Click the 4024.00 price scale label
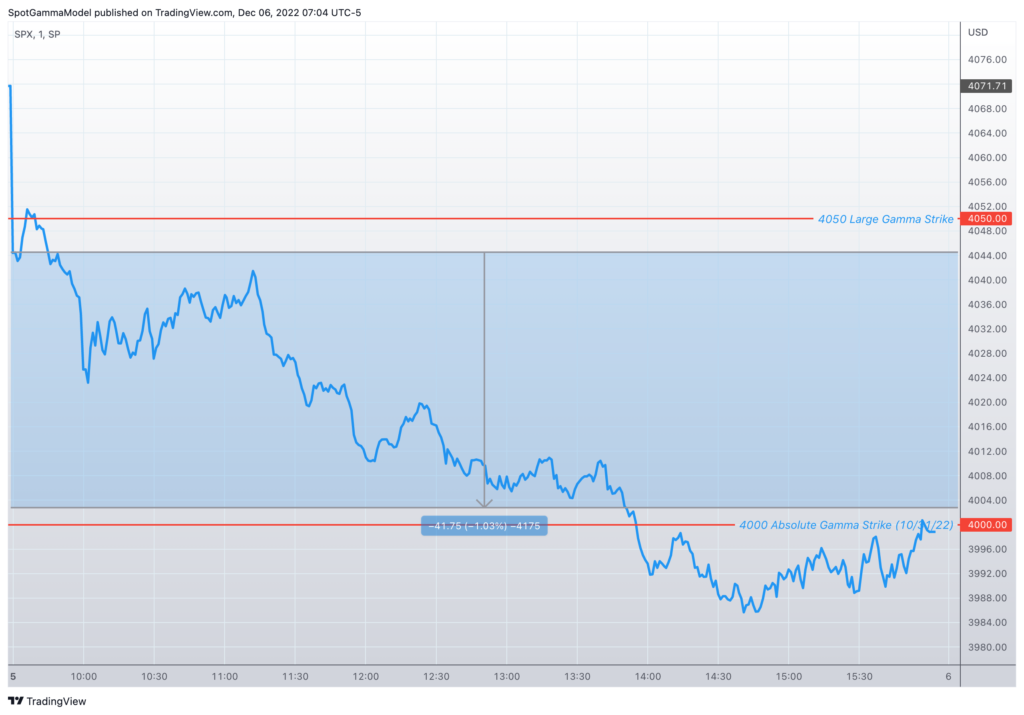 coord(985,378)
